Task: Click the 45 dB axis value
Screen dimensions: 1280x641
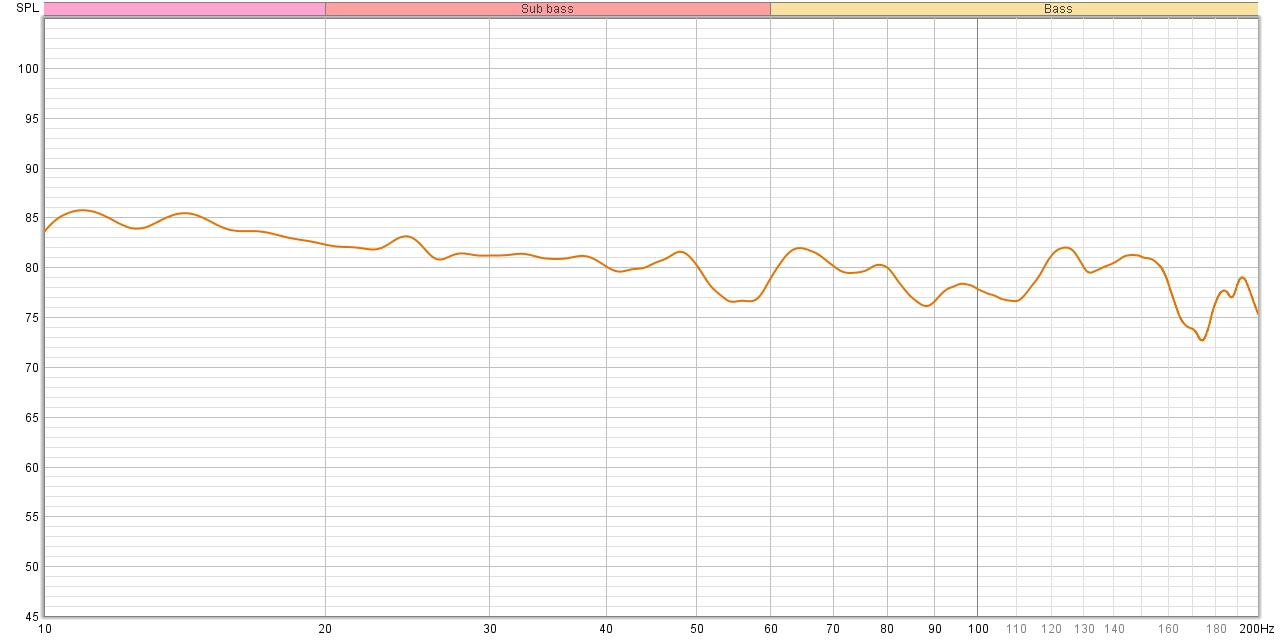Action: tap(32, 617)
